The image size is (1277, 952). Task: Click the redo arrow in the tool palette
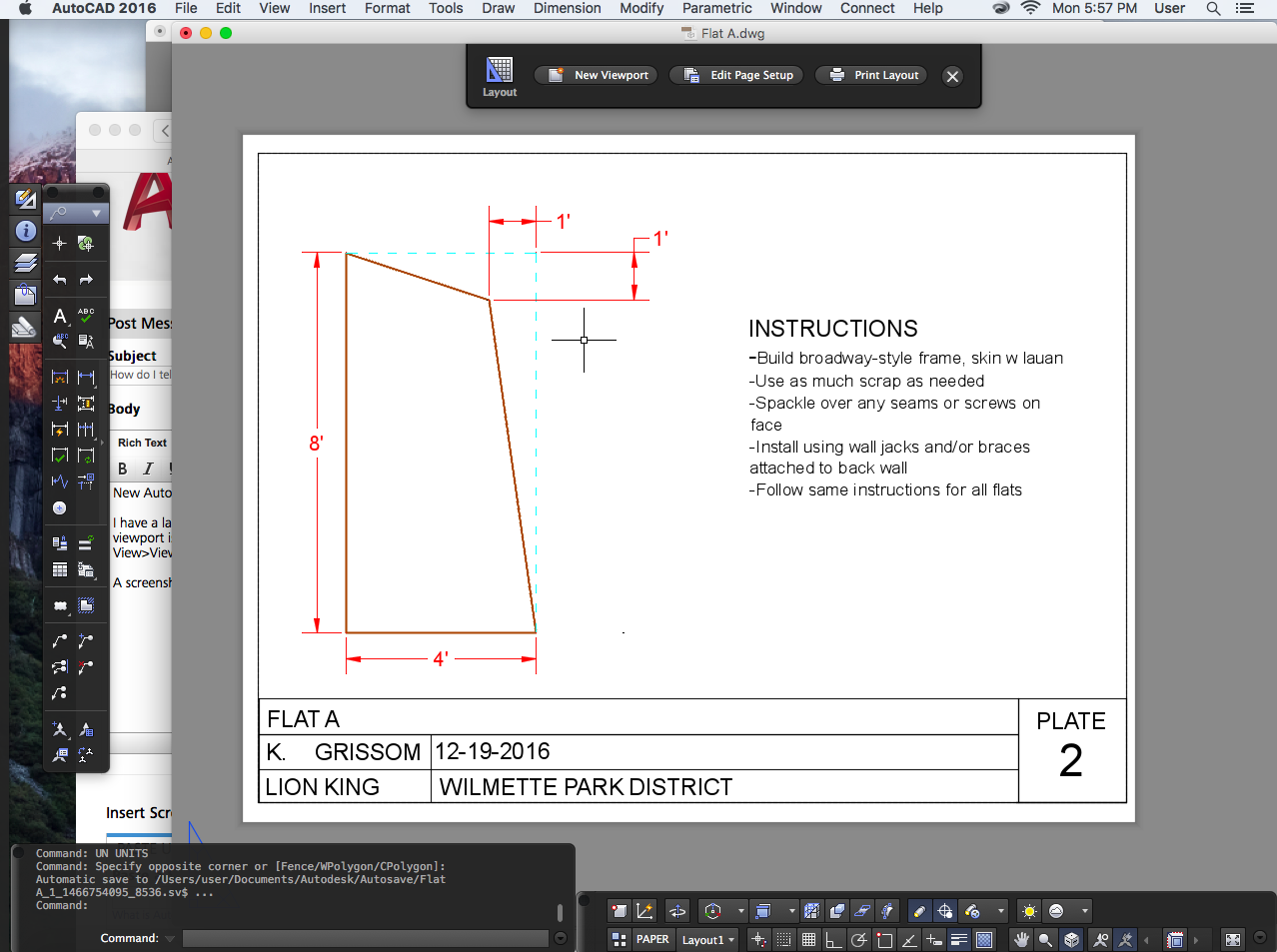point(86,280)
